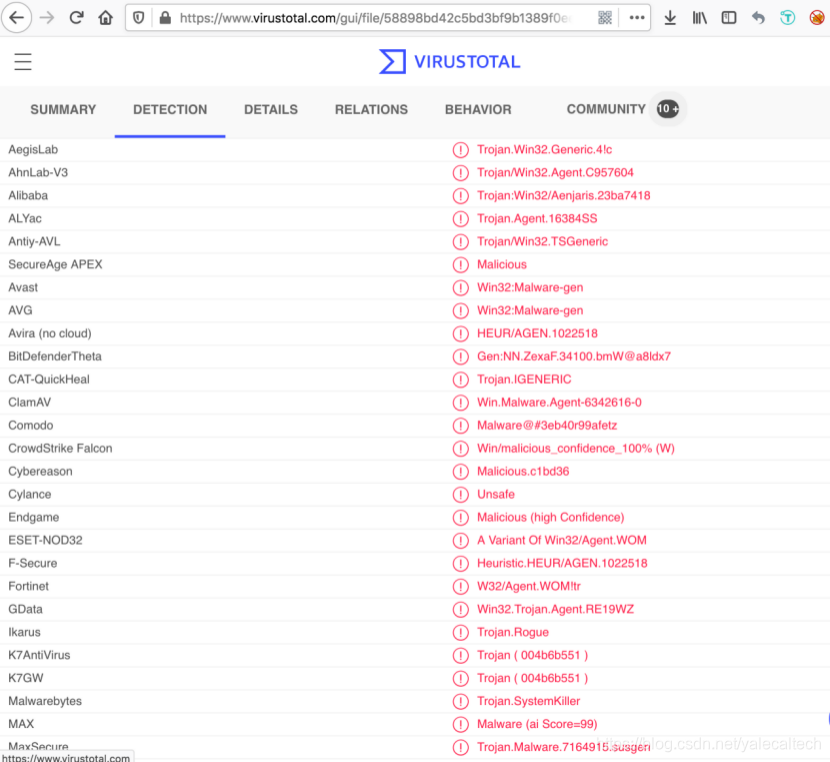Click the Cylance Unsafe warning icon
830x762 pixels.
pyautogui.click(x=461, y=494)
